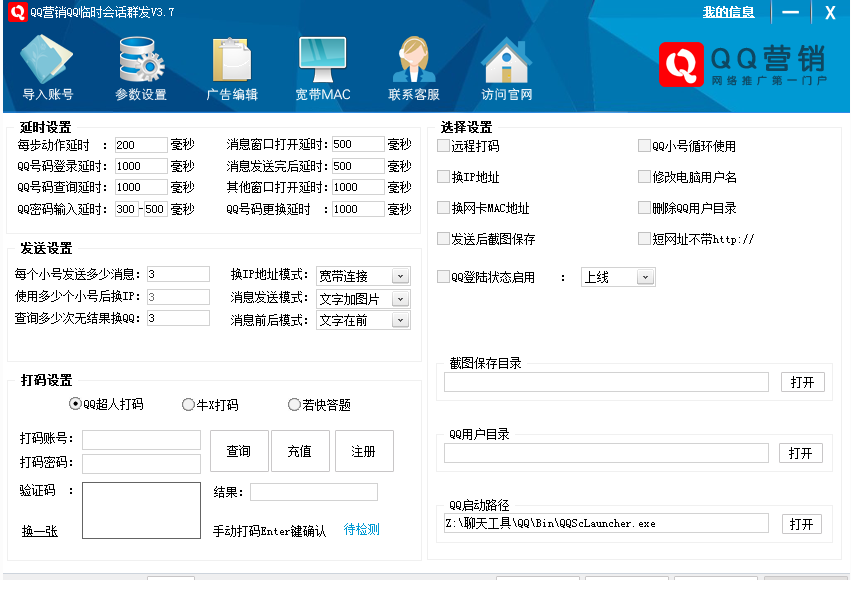Click the 消息发送完后延时 input field
The height and width of the screenshot is (603, 851).
[x=358, y=166]
